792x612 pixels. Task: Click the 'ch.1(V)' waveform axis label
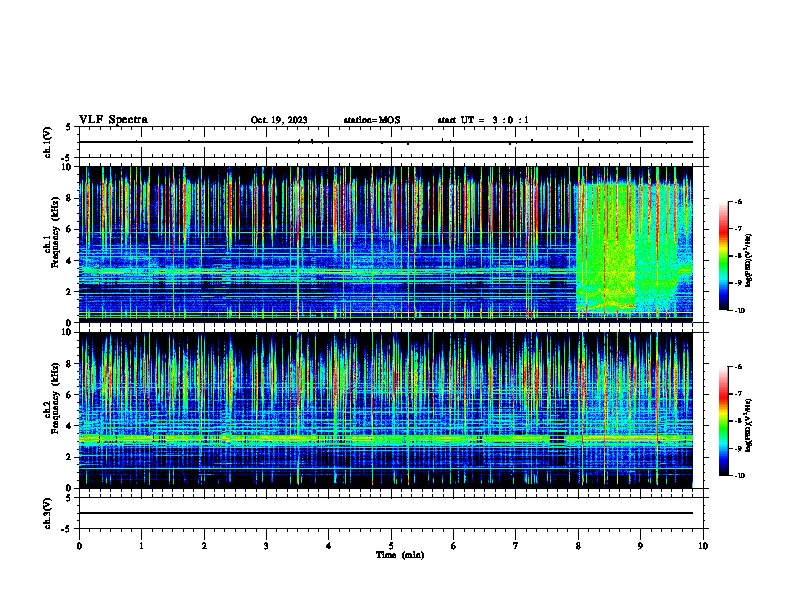point(48,142)
